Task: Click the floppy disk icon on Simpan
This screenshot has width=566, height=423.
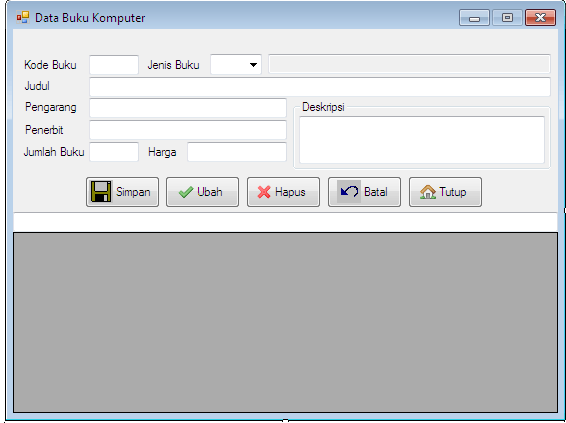Action: (x=101, y=192)
